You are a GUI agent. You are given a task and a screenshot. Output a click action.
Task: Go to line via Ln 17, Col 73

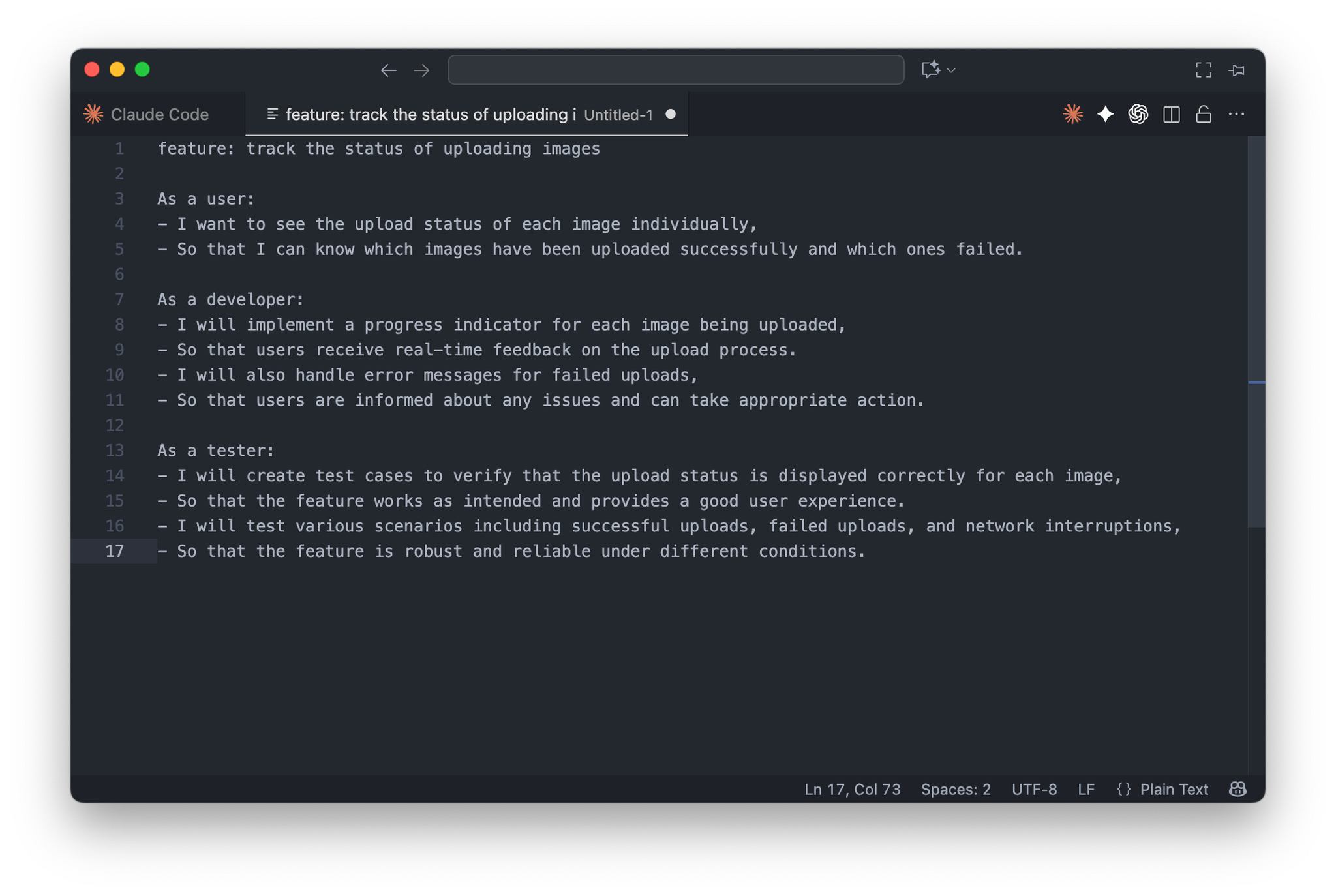click(x=852, y=789)
